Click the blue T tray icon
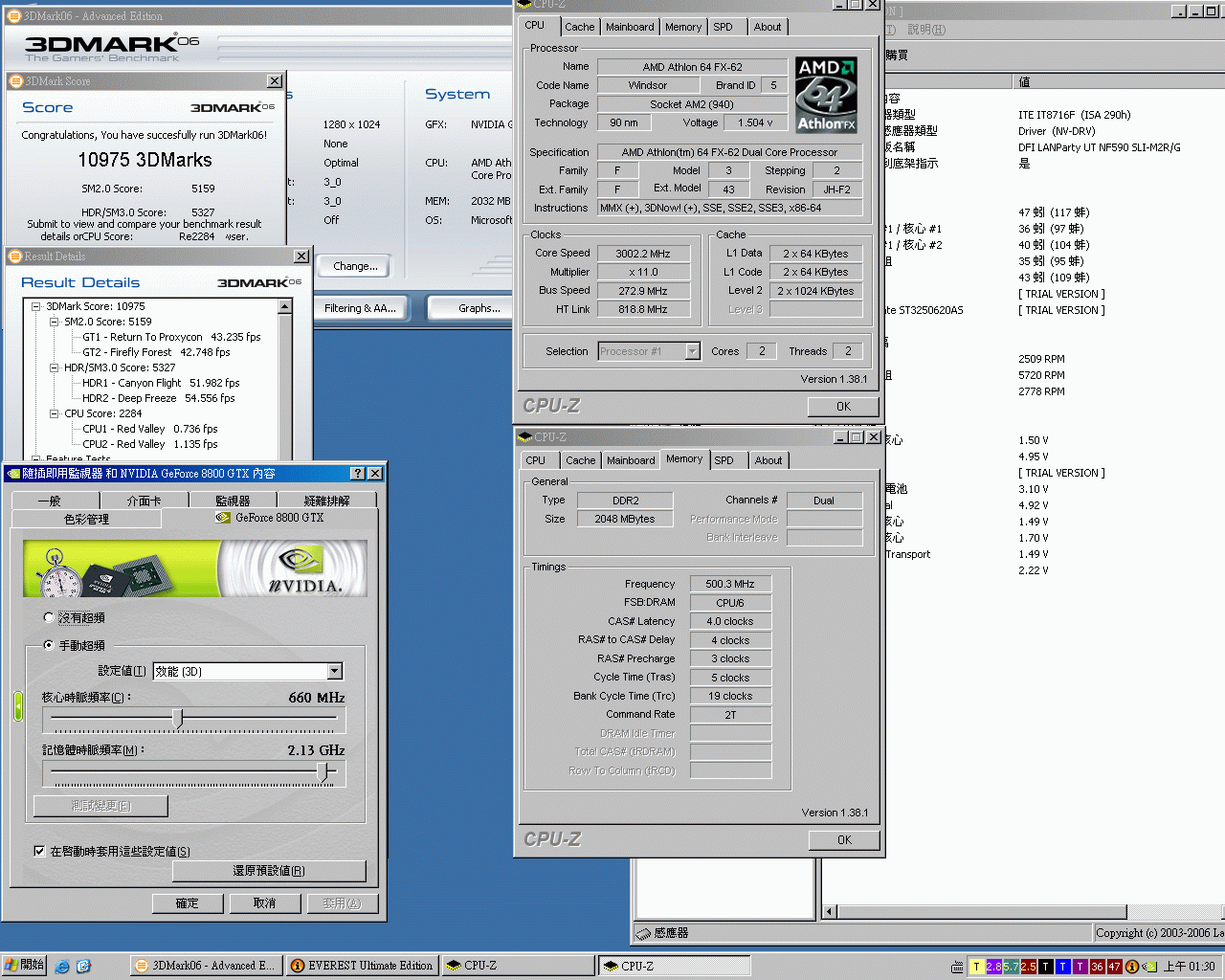 click(1062, 967)
